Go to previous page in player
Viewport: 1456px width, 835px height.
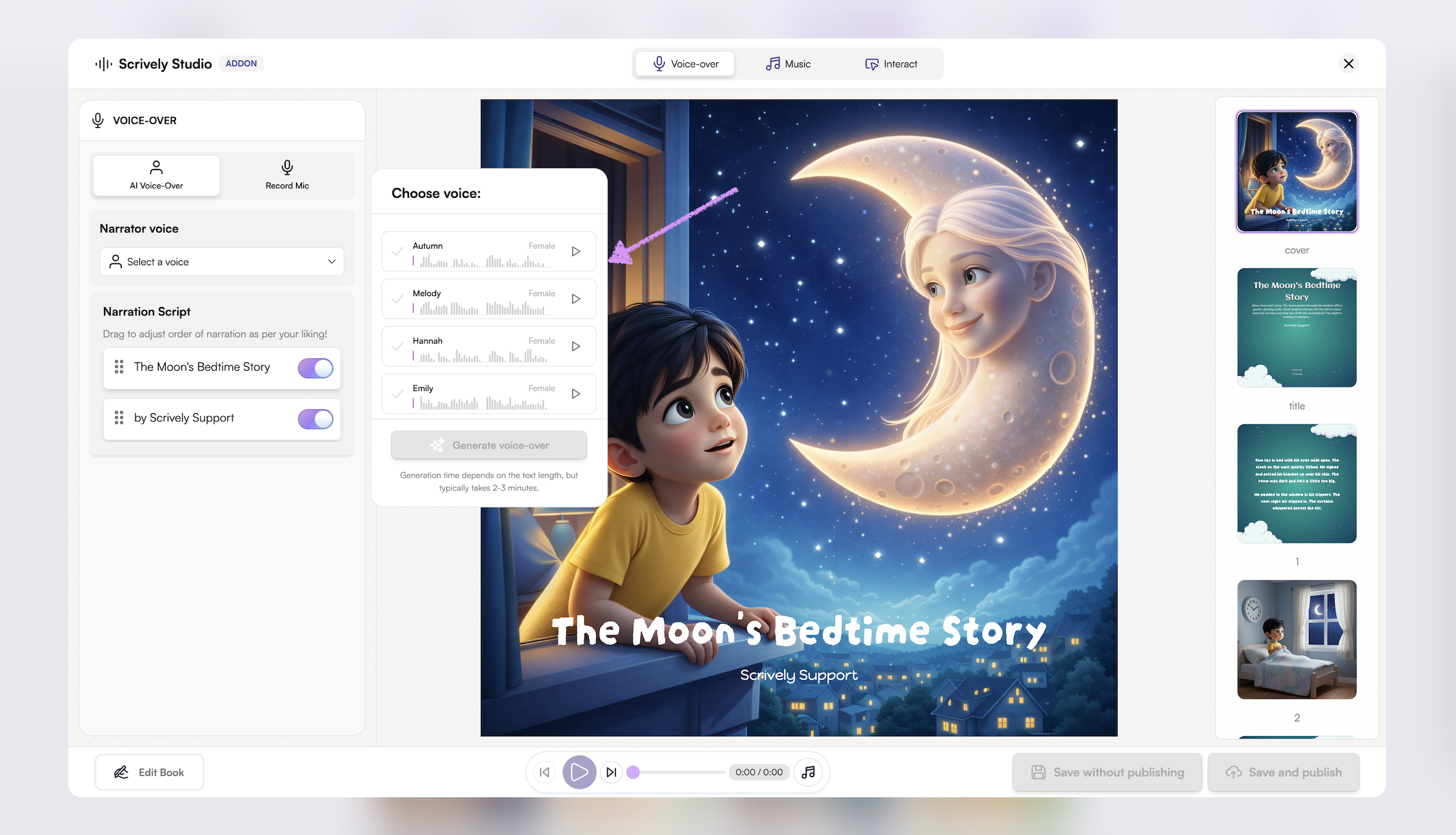(545, 772)
